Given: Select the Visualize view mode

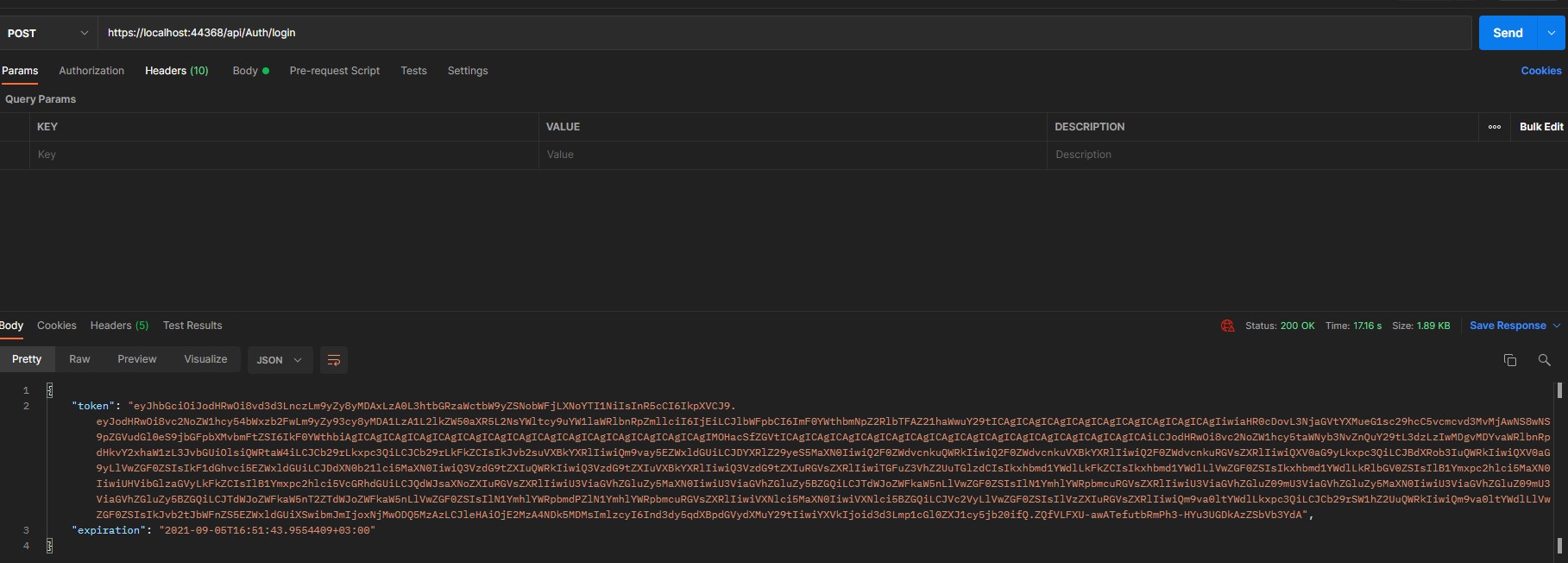Looking at the screenshot, I should (x=205, y=359).
